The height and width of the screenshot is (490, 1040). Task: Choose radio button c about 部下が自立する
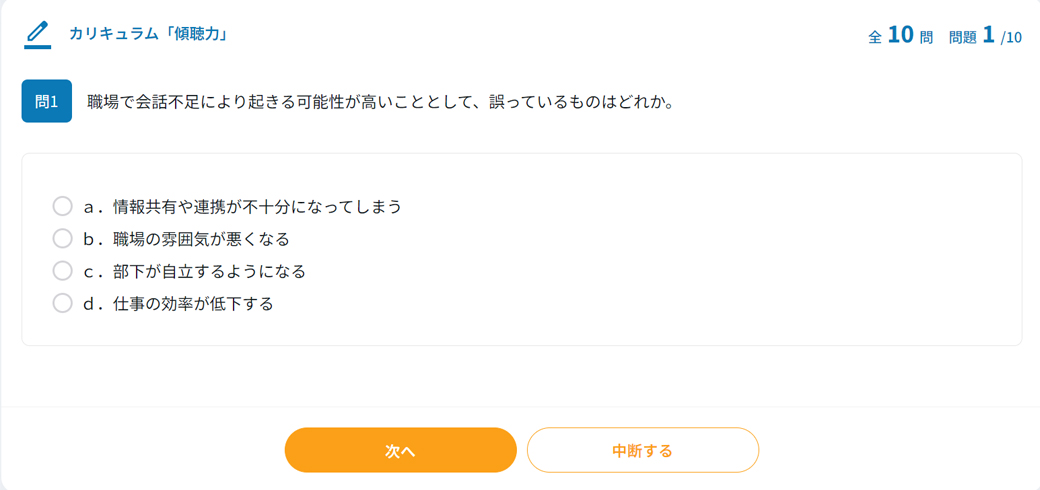coord(62,271)
